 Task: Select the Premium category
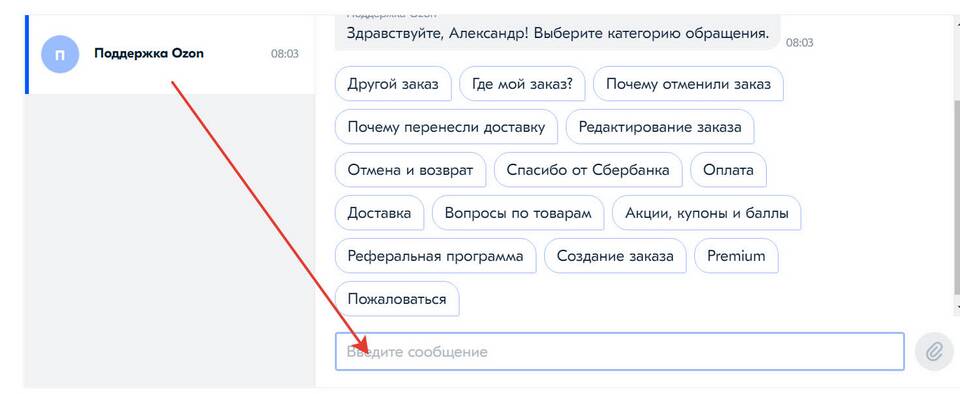click(x=736, y=256)
